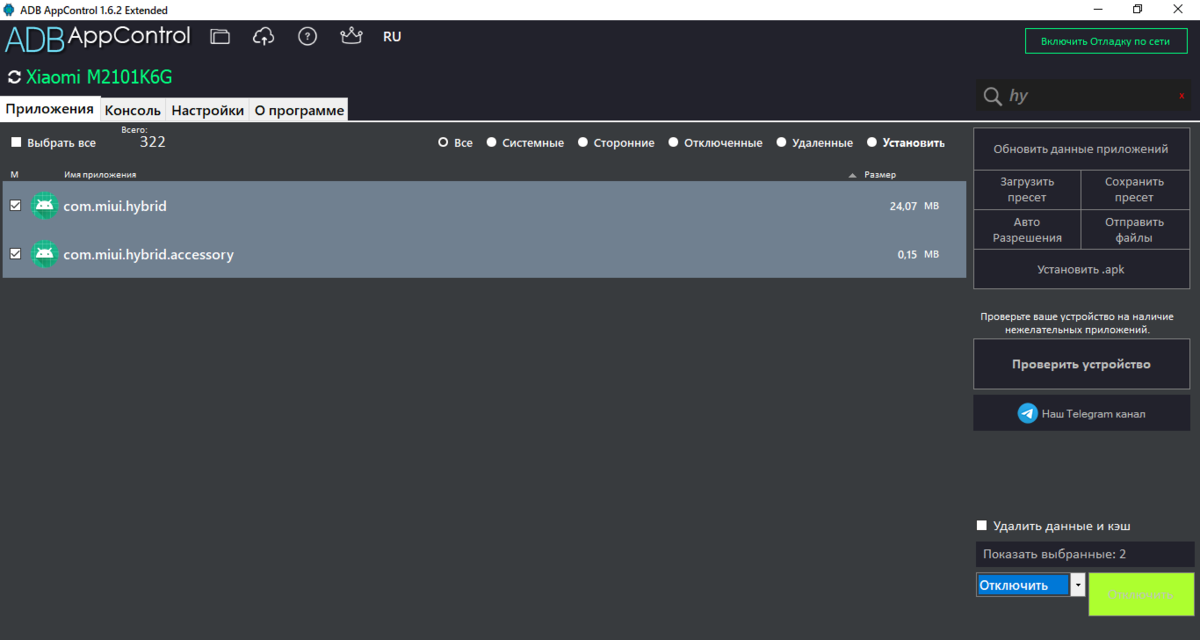Click the com.miui.hybrid Android icon

pos(44,206)
